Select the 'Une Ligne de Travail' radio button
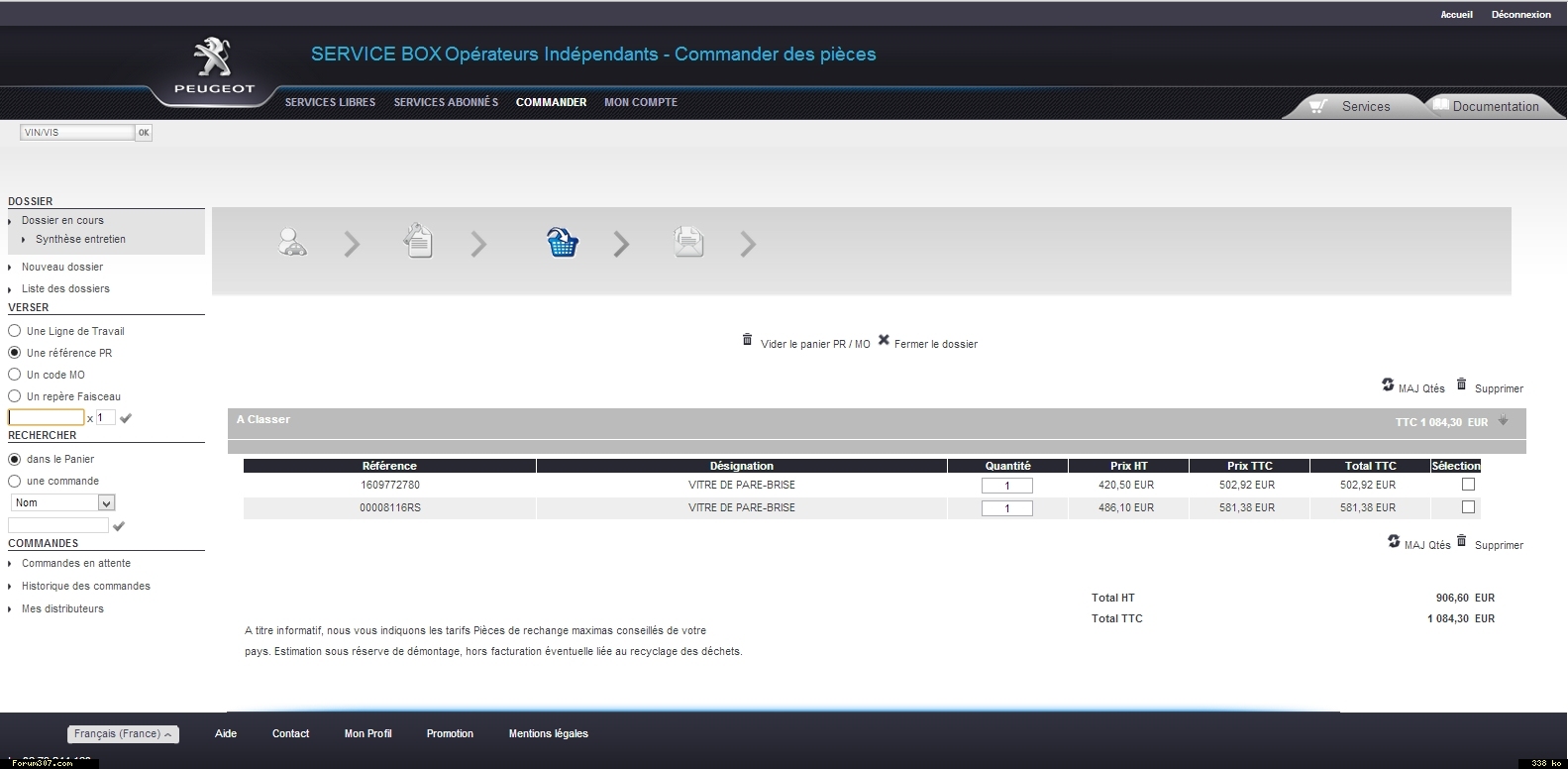 click(x=15, y=331)
